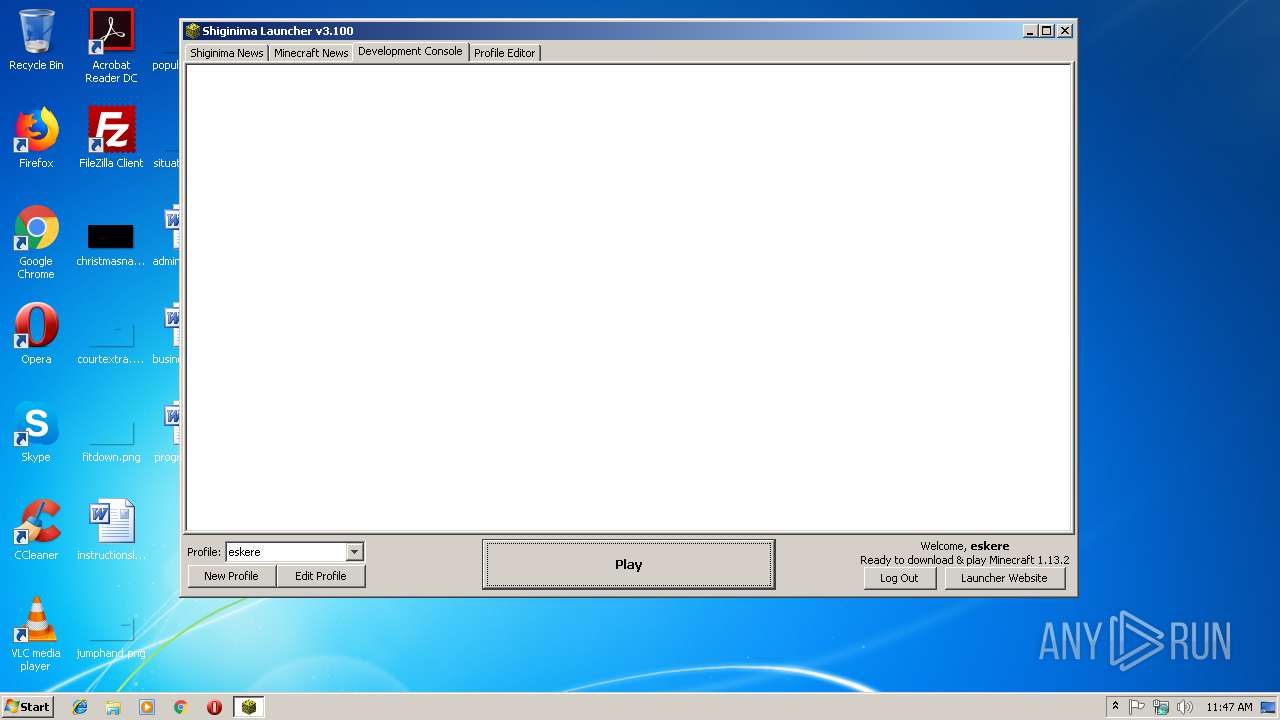Open Chrome from the taskbar
This screenshot has width=1280, height=720.
180,707
